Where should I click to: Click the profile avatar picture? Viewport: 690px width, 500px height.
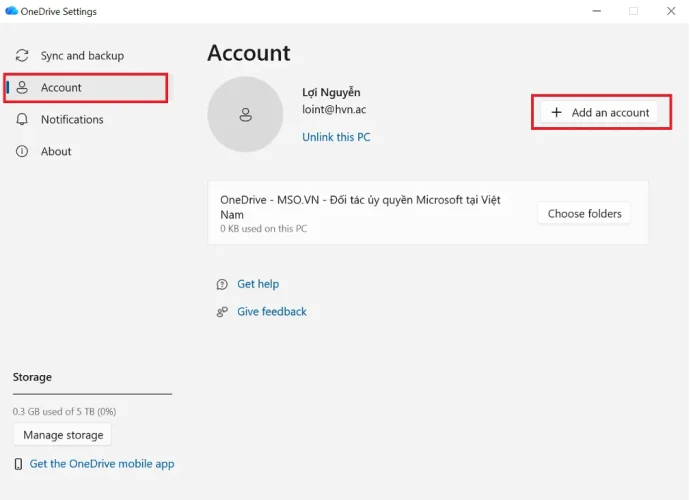pyautogui.click(x=245, y=114)
